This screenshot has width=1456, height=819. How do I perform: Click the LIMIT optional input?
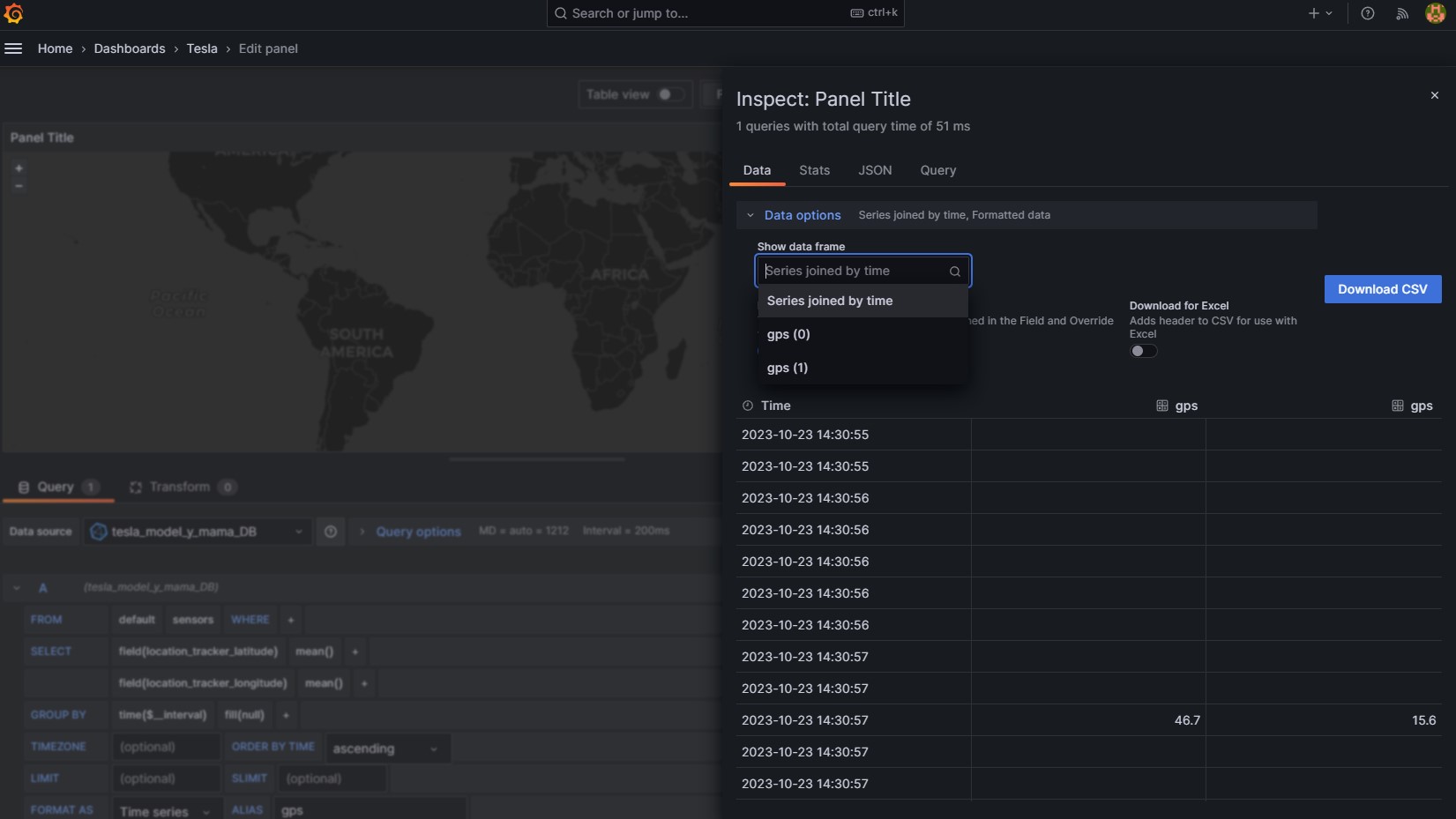pos(166,778)
